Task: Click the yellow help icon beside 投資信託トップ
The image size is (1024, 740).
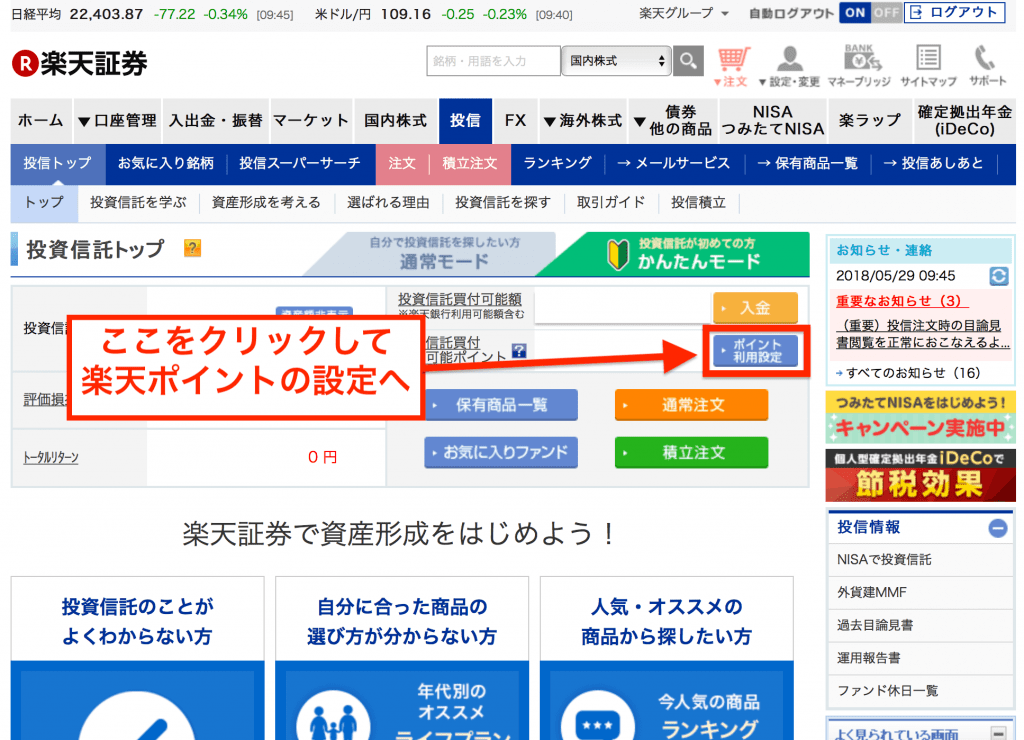Action: (192, 248)
